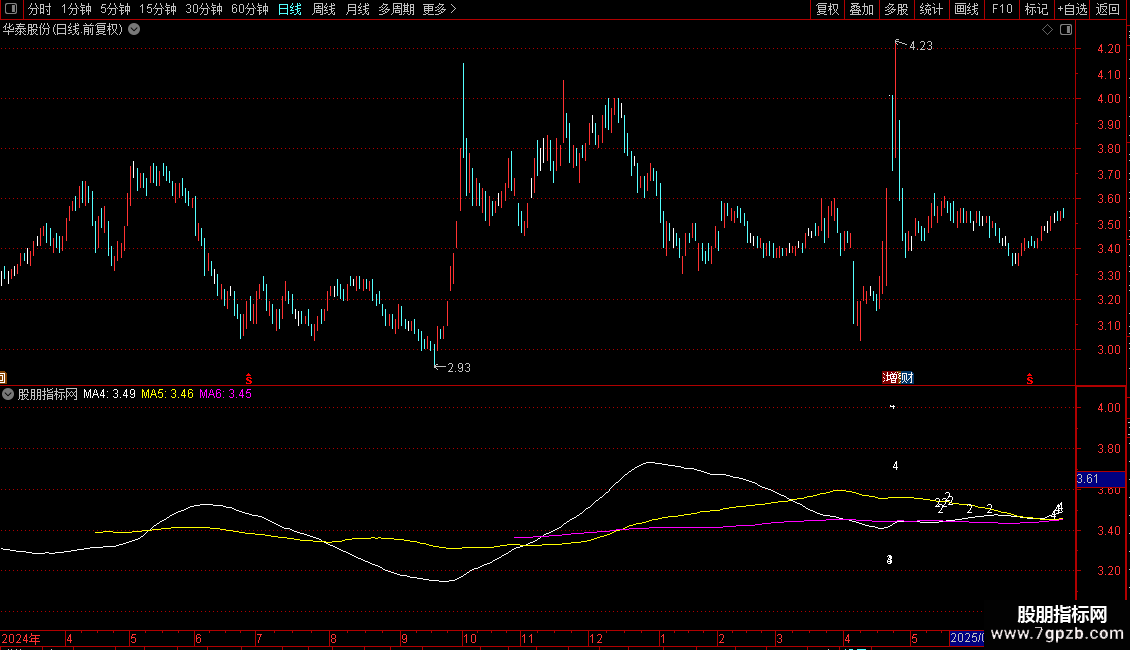Add stock with +自选 button
The image size is (1130, 650).
1072,9
